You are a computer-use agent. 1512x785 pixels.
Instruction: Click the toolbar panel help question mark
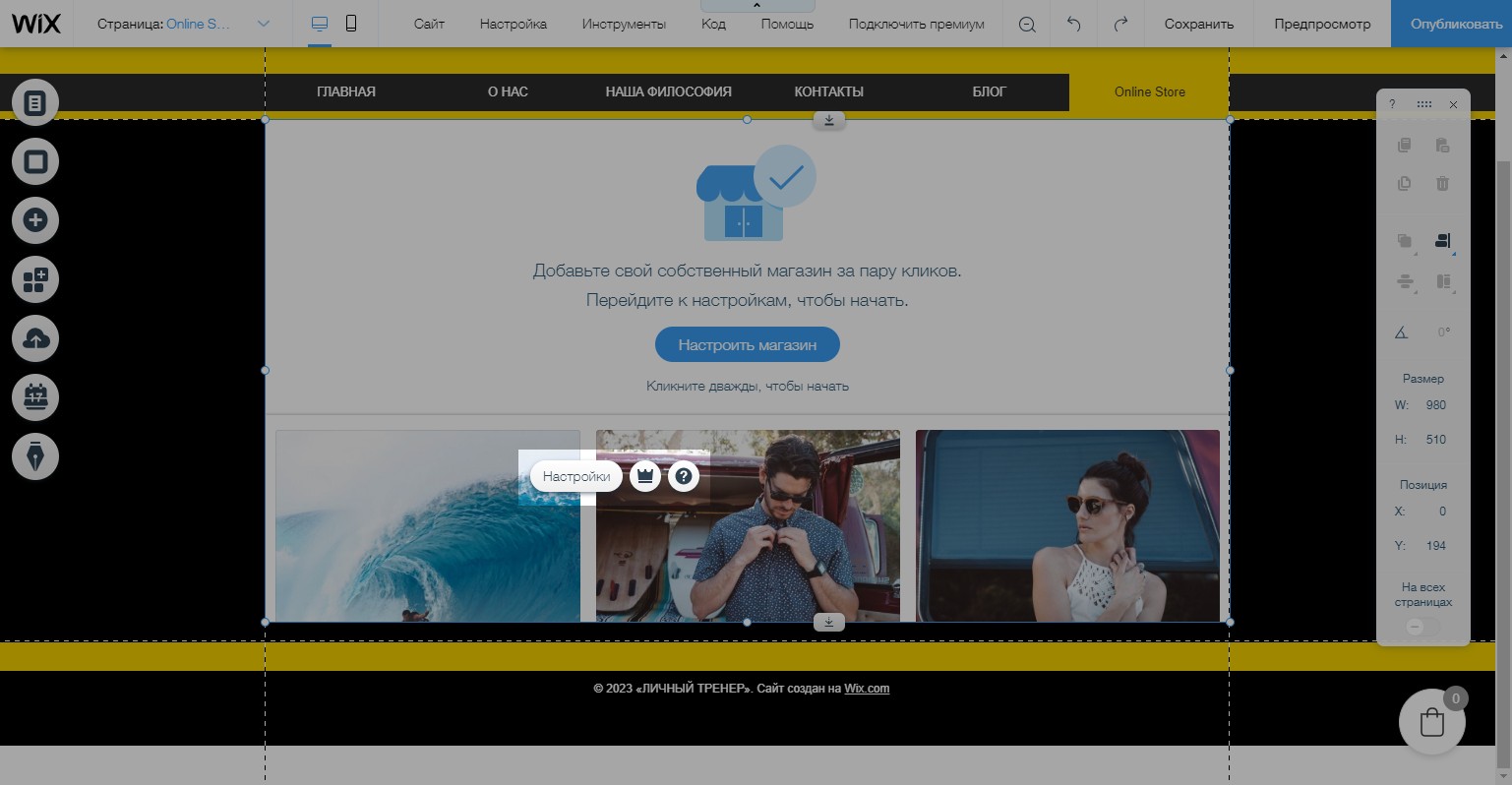1392,104
